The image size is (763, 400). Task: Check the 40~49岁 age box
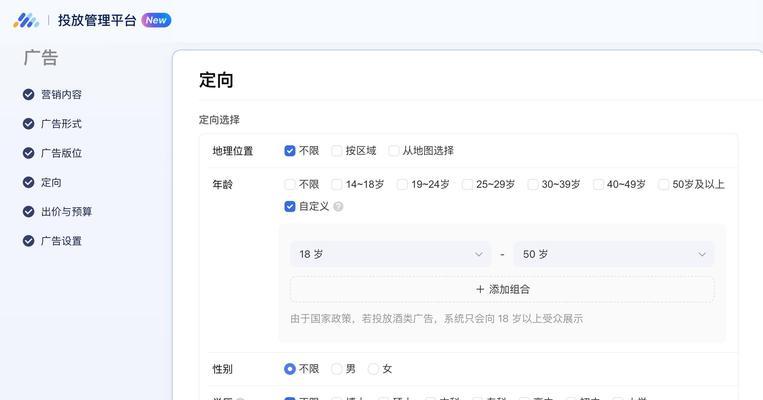tap(598, 184)
